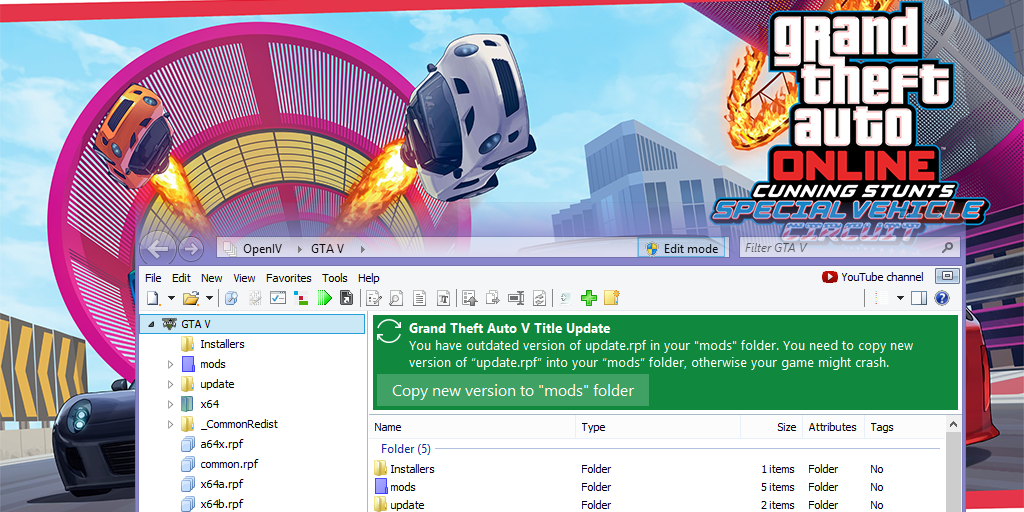Click GTA V in the address breadcrumb
This screenshot has height=512, width=1024.
pyautogui.click(x=327, y=249)
